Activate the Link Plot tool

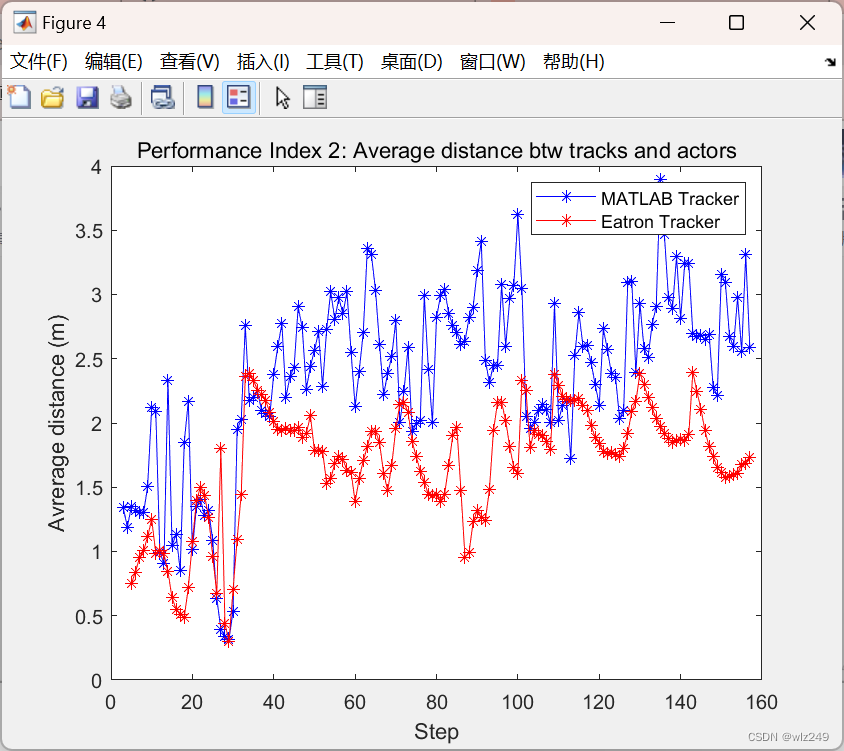coord(163,97)
